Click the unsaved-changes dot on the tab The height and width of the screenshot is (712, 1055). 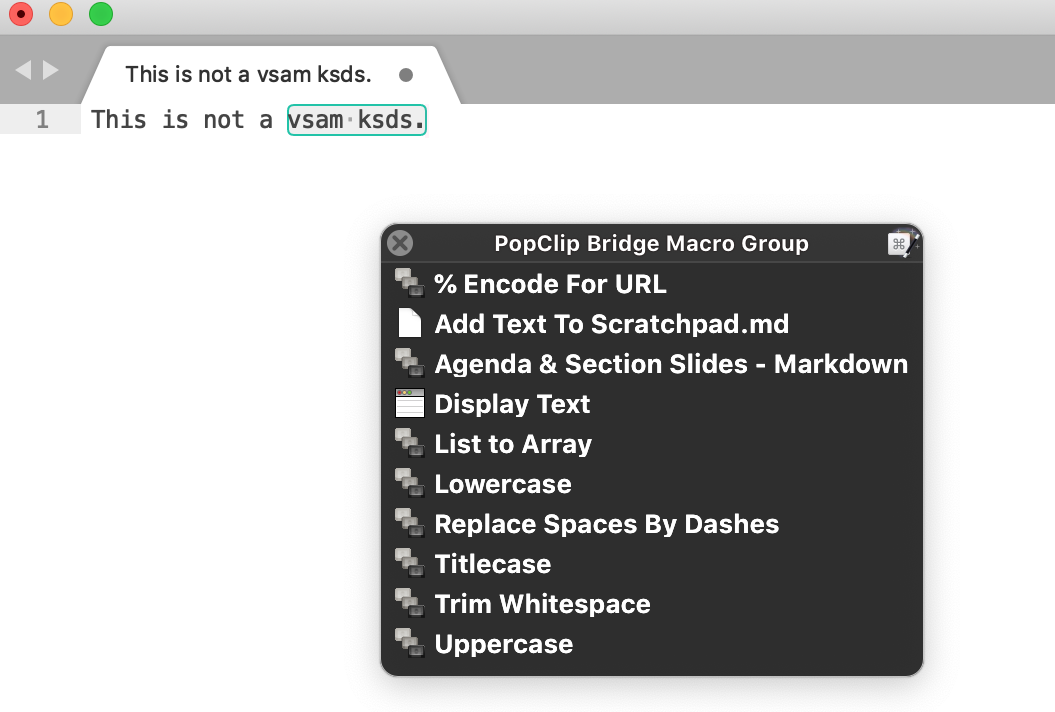(x=406, y=75)
